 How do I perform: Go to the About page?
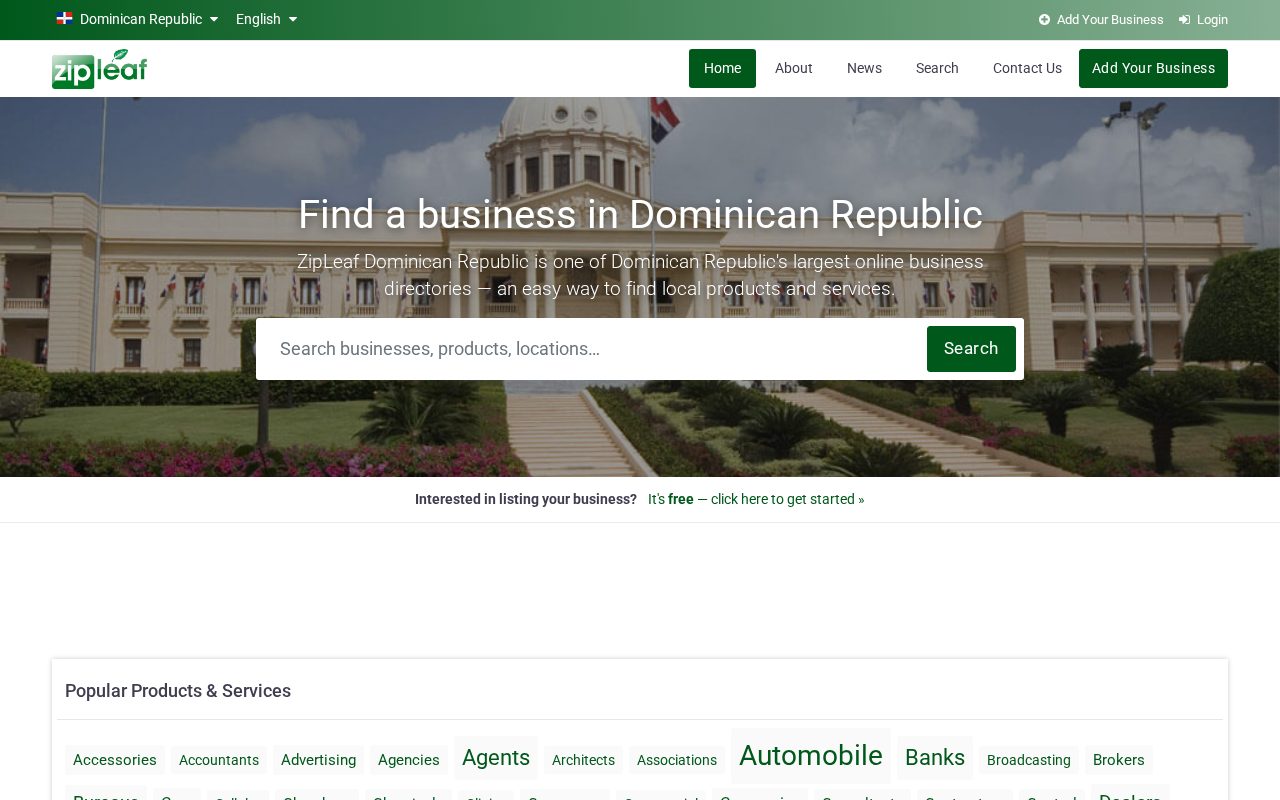[794, 68]
